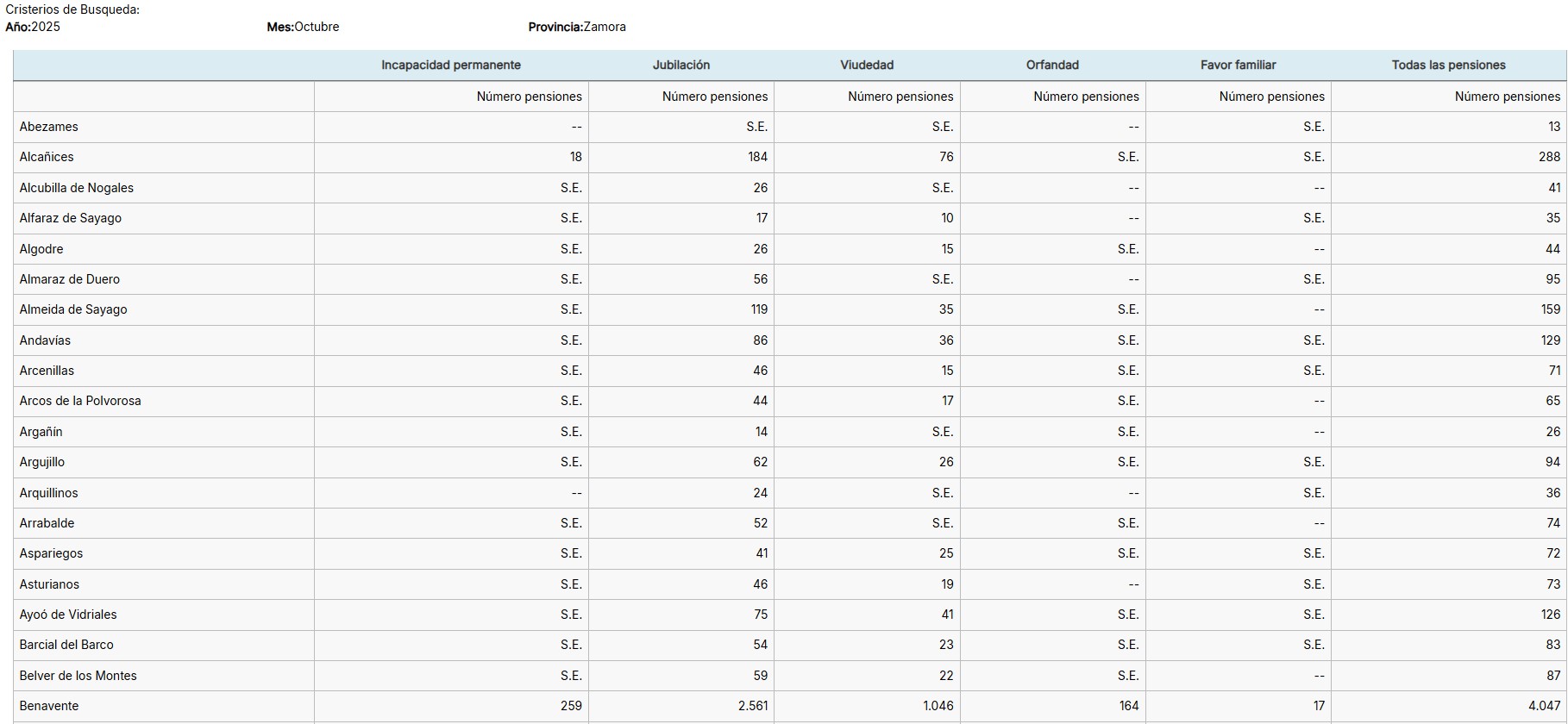Select the Viudedad column header
The height and width of the screenshot is (724, 1568).
[x=867, y=66]
